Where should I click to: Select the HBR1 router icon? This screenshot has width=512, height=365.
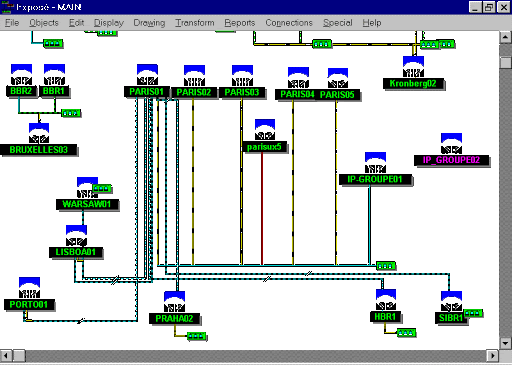(x=386, y=300)
